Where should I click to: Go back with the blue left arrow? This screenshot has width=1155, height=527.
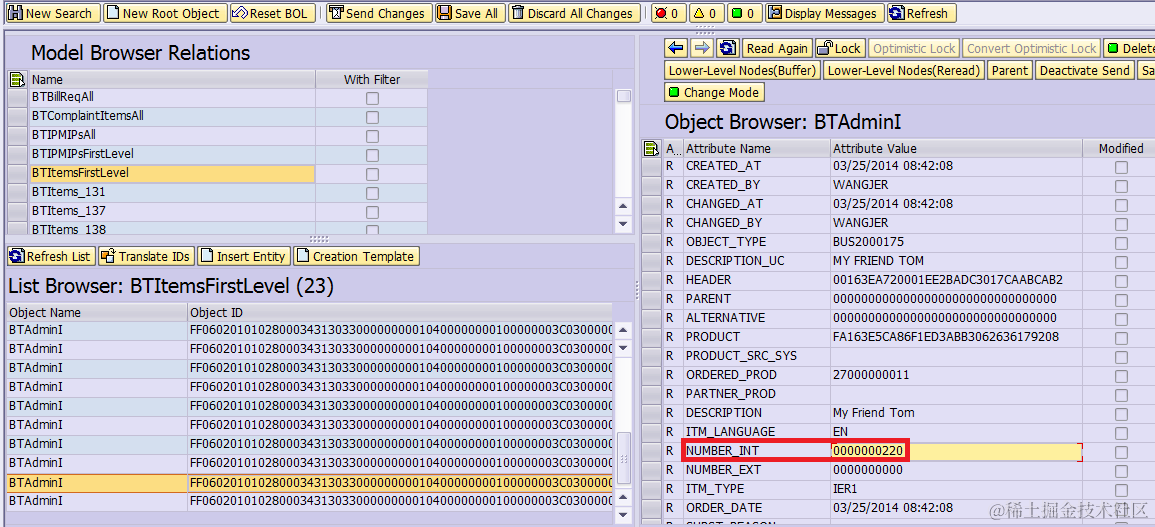[675, 48]
